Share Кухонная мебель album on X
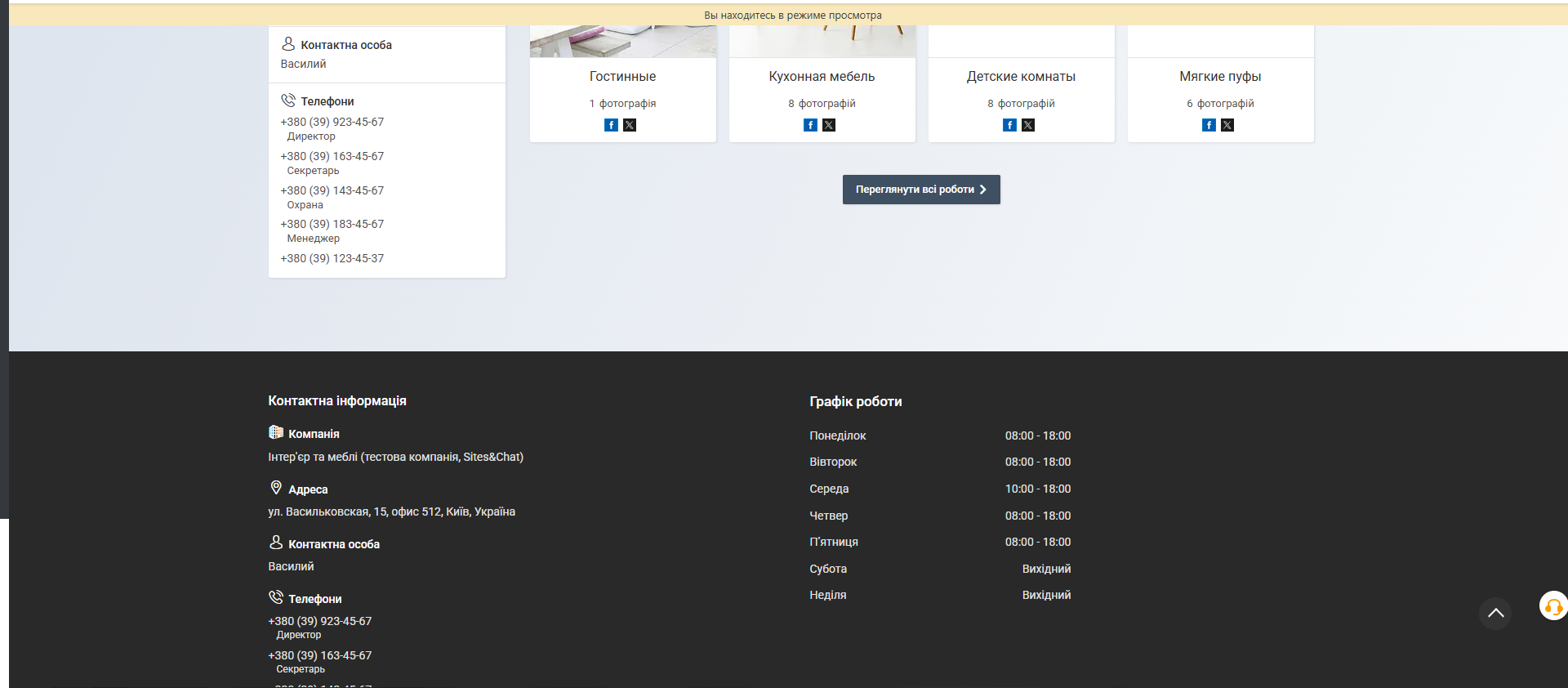Screen dimensions: 1568x688 tap(829, 125)
